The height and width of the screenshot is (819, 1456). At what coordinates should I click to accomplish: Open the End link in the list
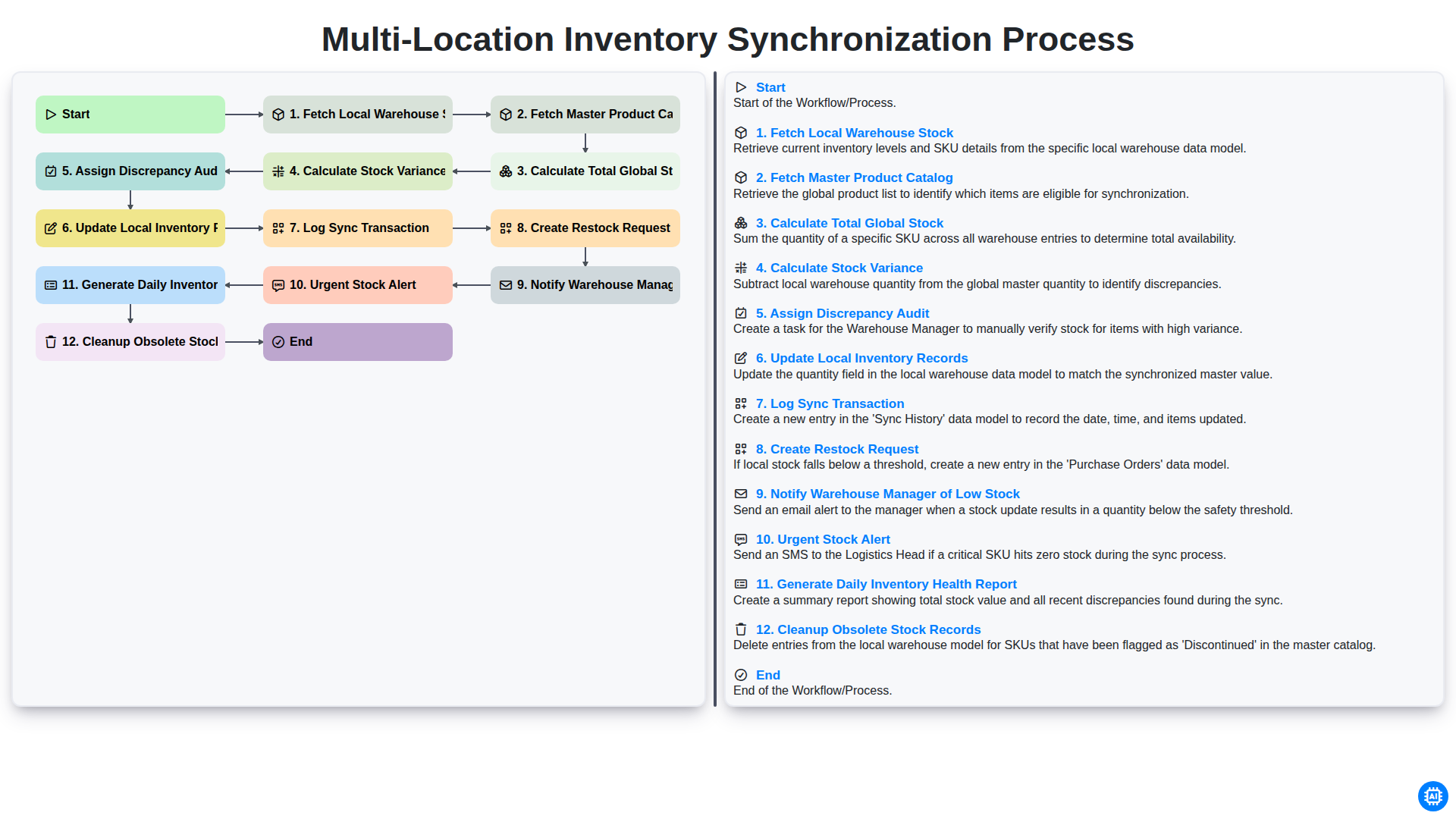(768, 675)
